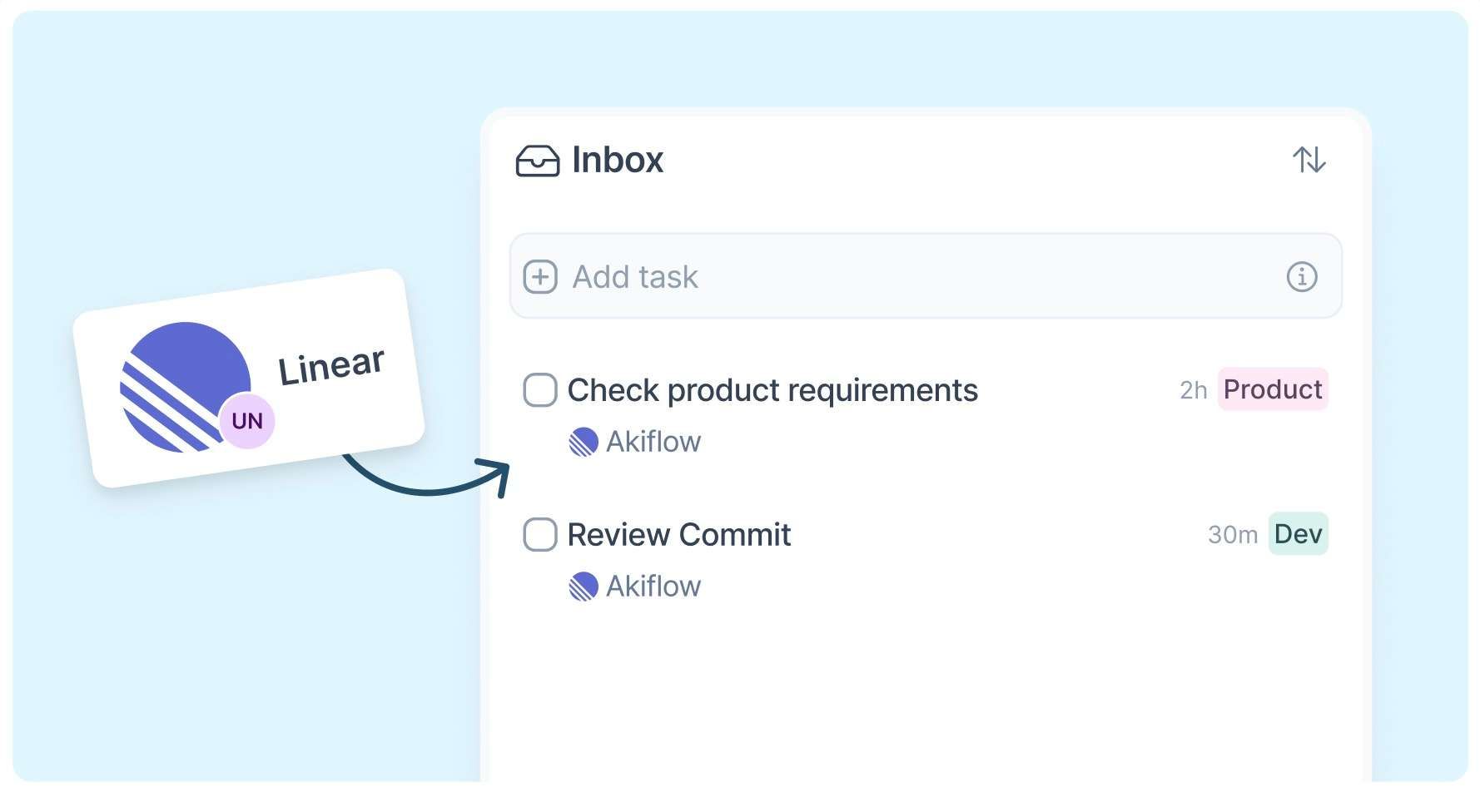Open the Check product requirements task title
This screenshot has height=812, width=1480.
[x=772, y=390]
